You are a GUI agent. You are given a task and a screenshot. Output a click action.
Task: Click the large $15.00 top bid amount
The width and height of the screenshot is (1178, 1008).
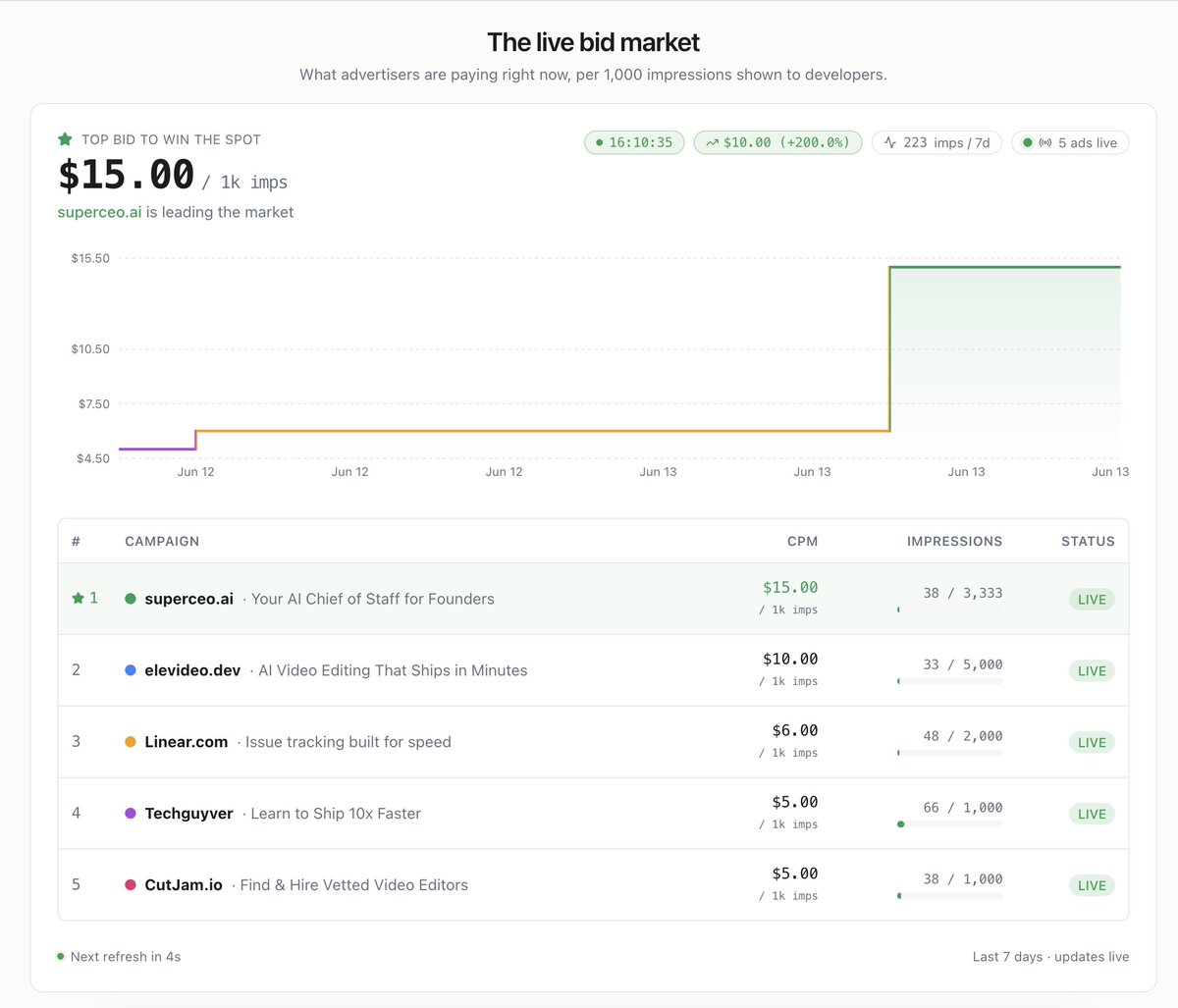127,175
